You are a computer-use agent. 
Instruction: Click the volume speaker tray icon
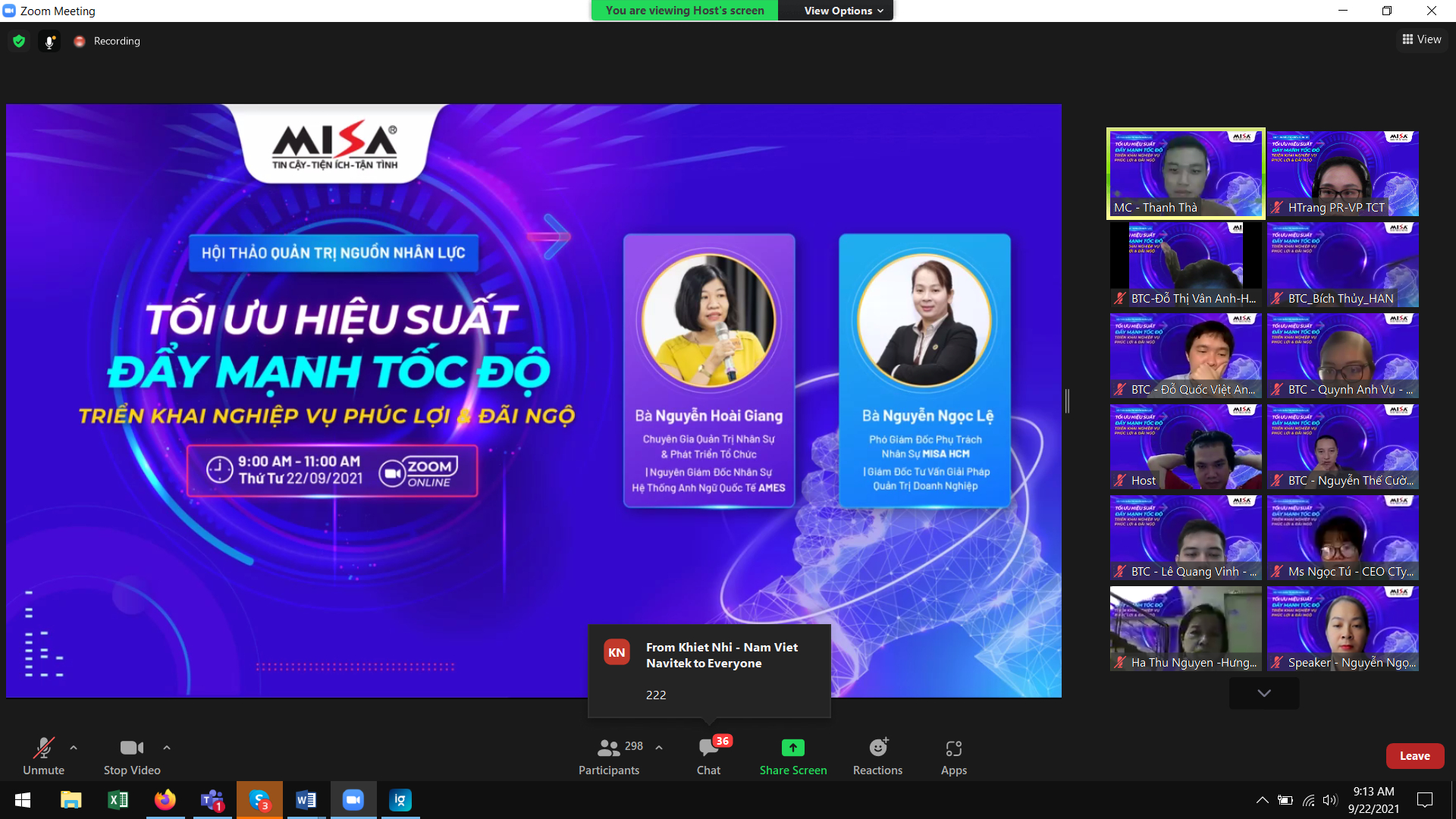(1330, 800)
